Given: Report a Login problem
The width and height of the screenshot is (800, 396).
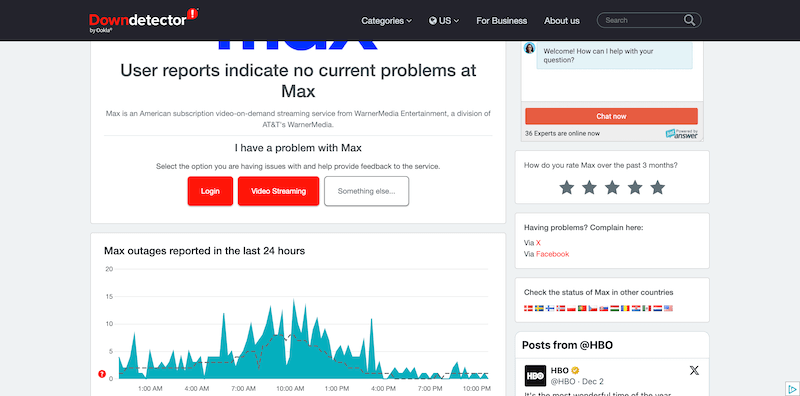Looking at the screenshot, I should tap(210, 191).
